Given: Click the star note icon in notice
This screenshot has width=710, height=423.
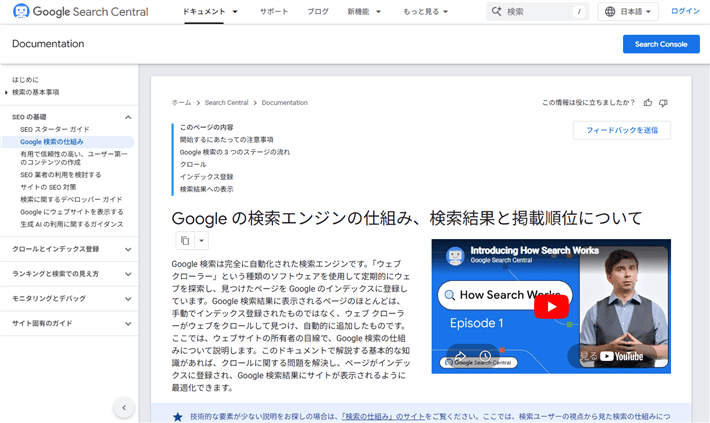Looking at the screenshot, I should click(x=178, y=417).
